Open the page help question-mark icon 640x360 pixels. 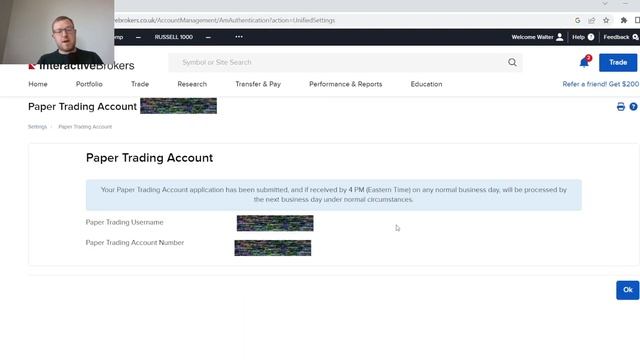coord(633,107)
